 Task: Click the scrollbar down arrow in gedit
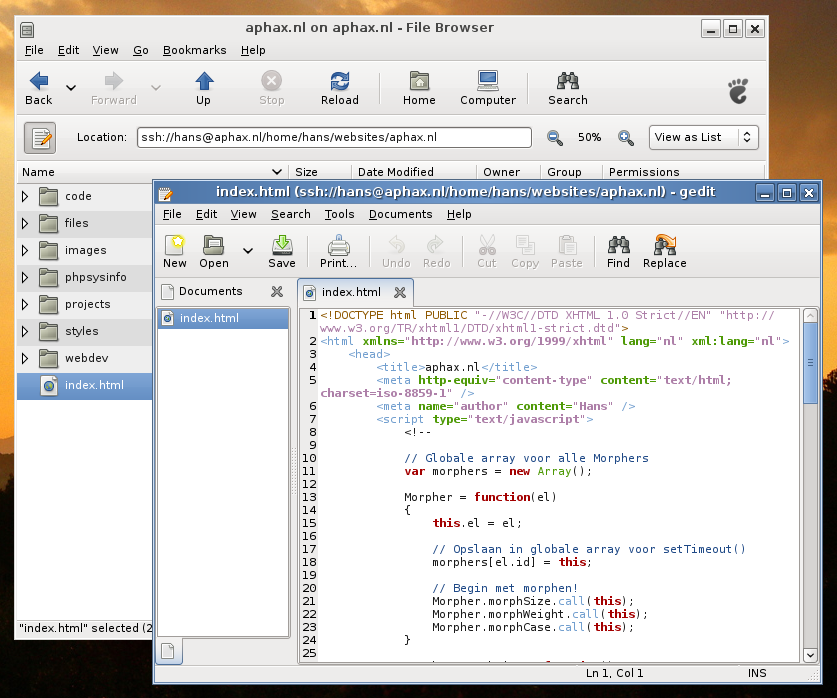tap(810, 655)
